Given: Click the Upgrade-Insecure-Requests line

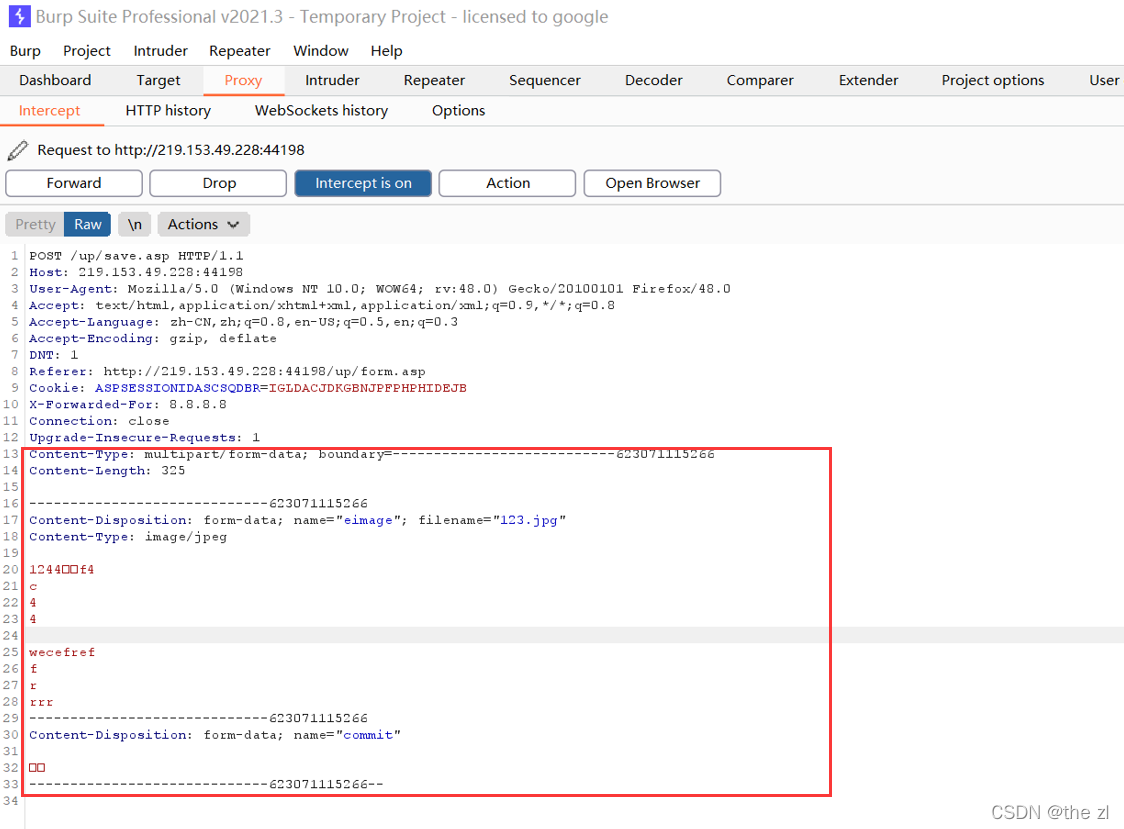Looking at the screenshot, I should click(x=144, y=437).
